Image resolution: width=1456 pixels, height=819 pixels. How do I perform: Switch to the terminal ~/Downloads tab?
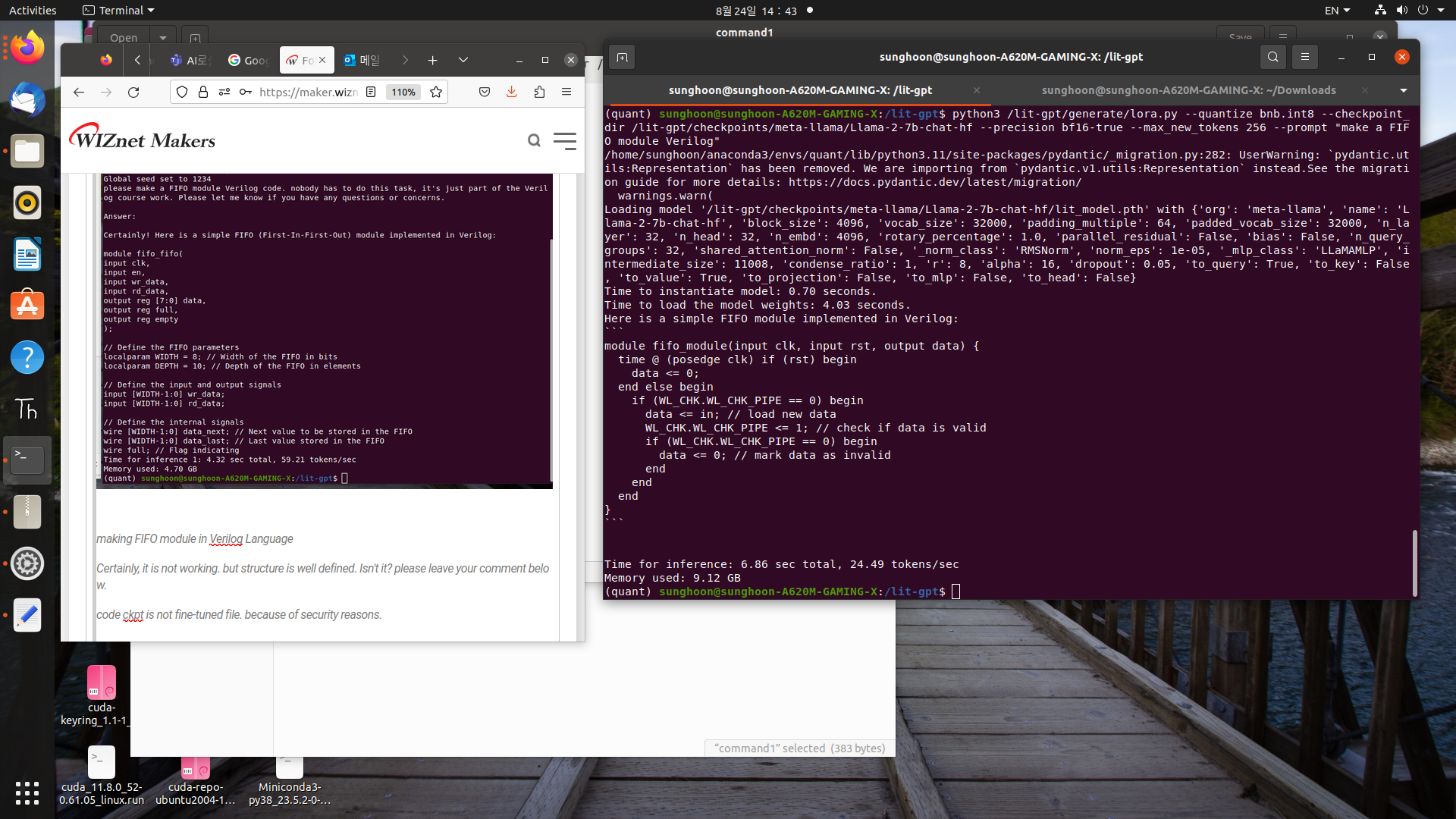(1188, 90)
